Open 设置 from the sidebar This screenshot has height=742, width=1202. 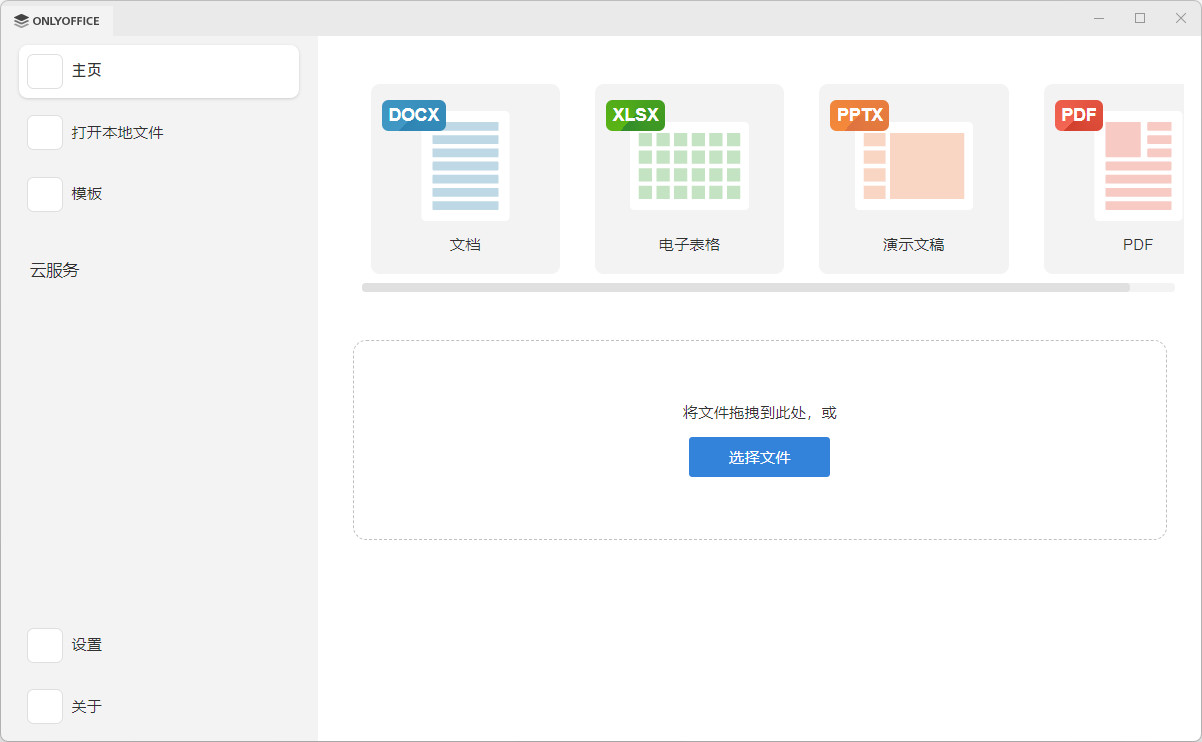pos(87,645)
